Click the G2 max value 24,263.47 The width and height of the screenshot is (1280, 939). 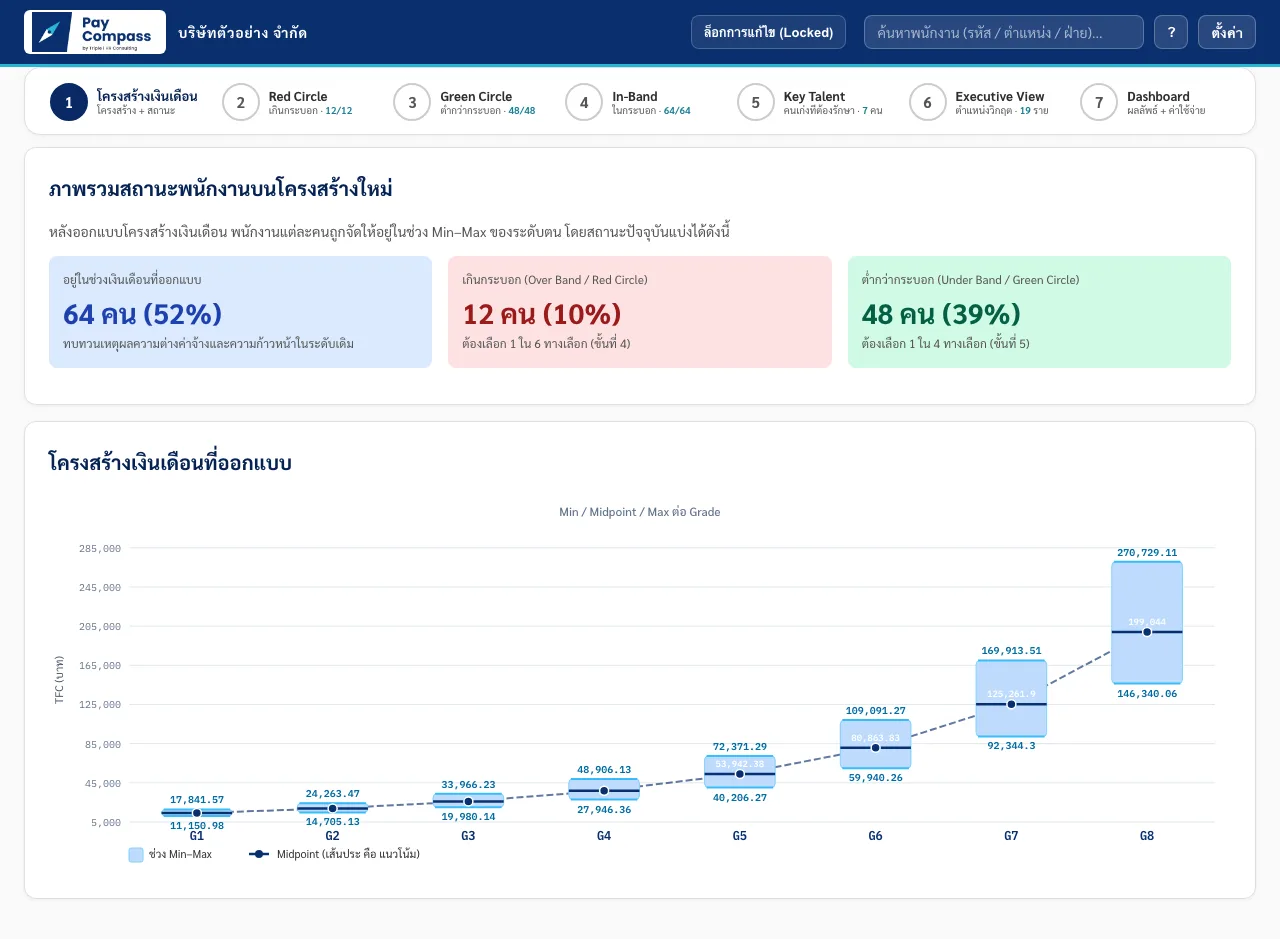click(x=332, y=795)
